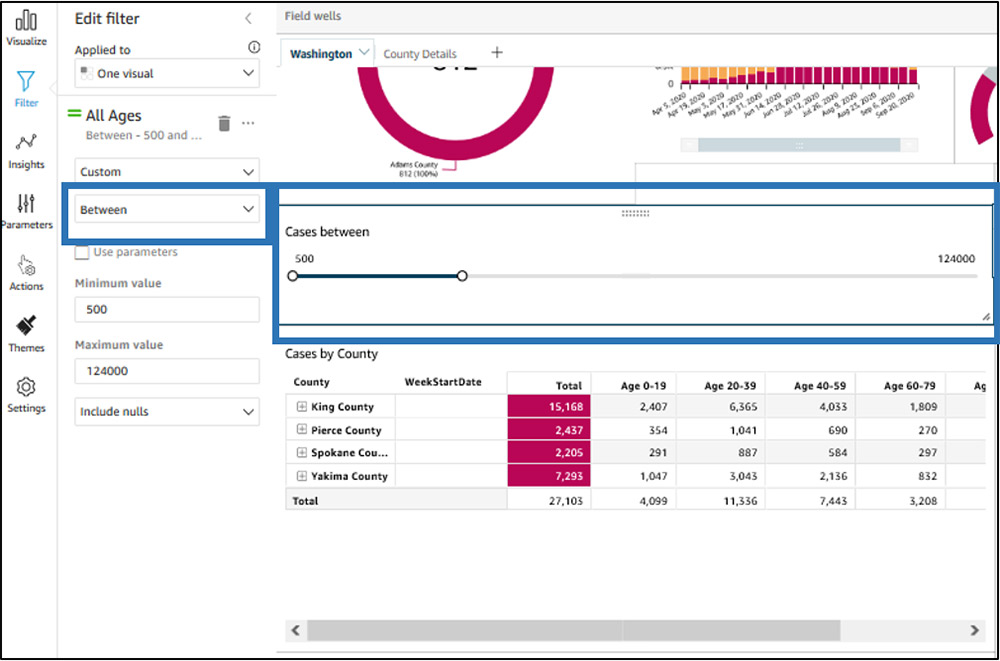Open the Between comparison dropdown
Viewport: 1000px width, 661px height.
pos(167,209)
